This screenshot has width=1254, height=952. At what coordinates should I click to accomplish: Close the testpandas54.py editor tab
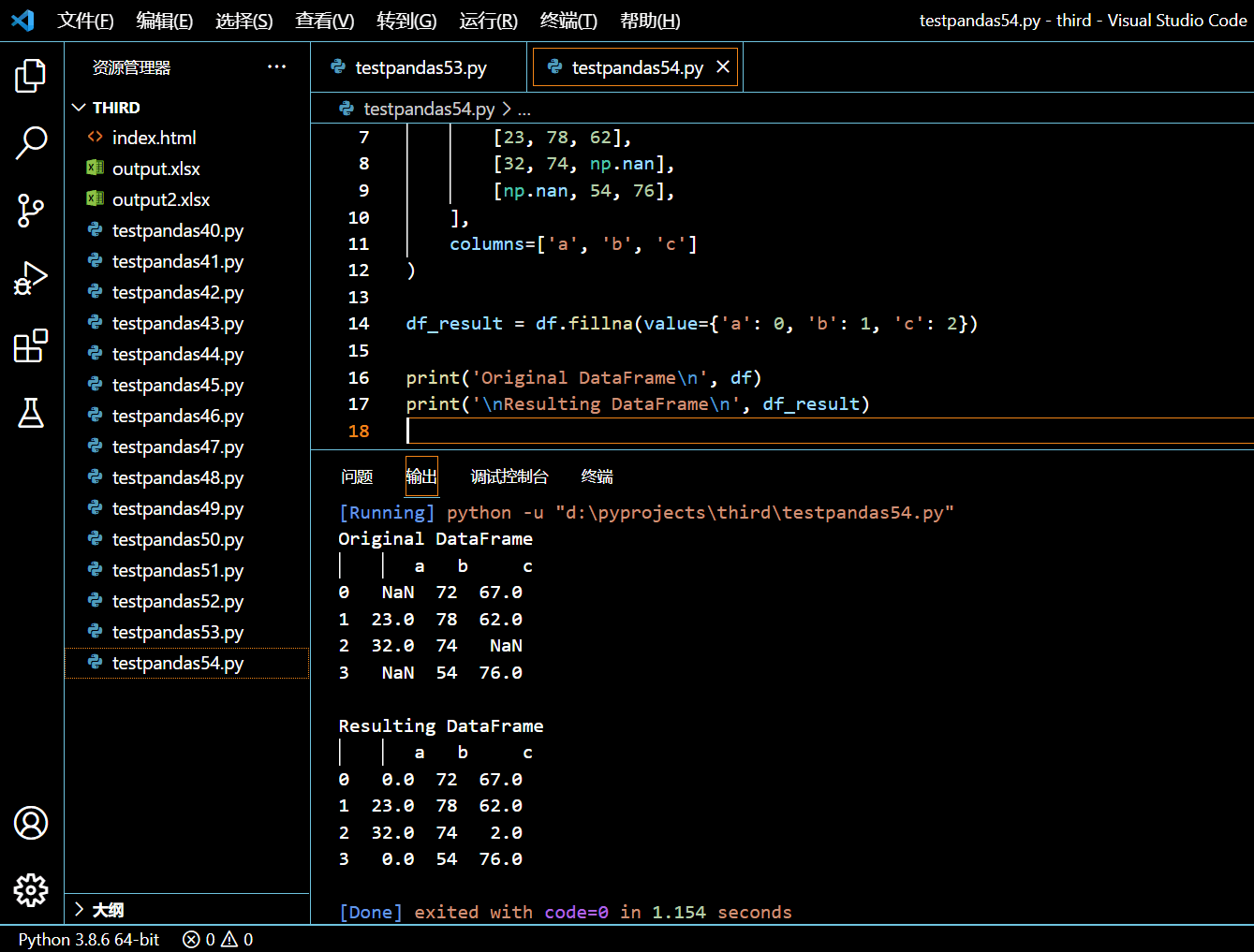click(723, 66)
